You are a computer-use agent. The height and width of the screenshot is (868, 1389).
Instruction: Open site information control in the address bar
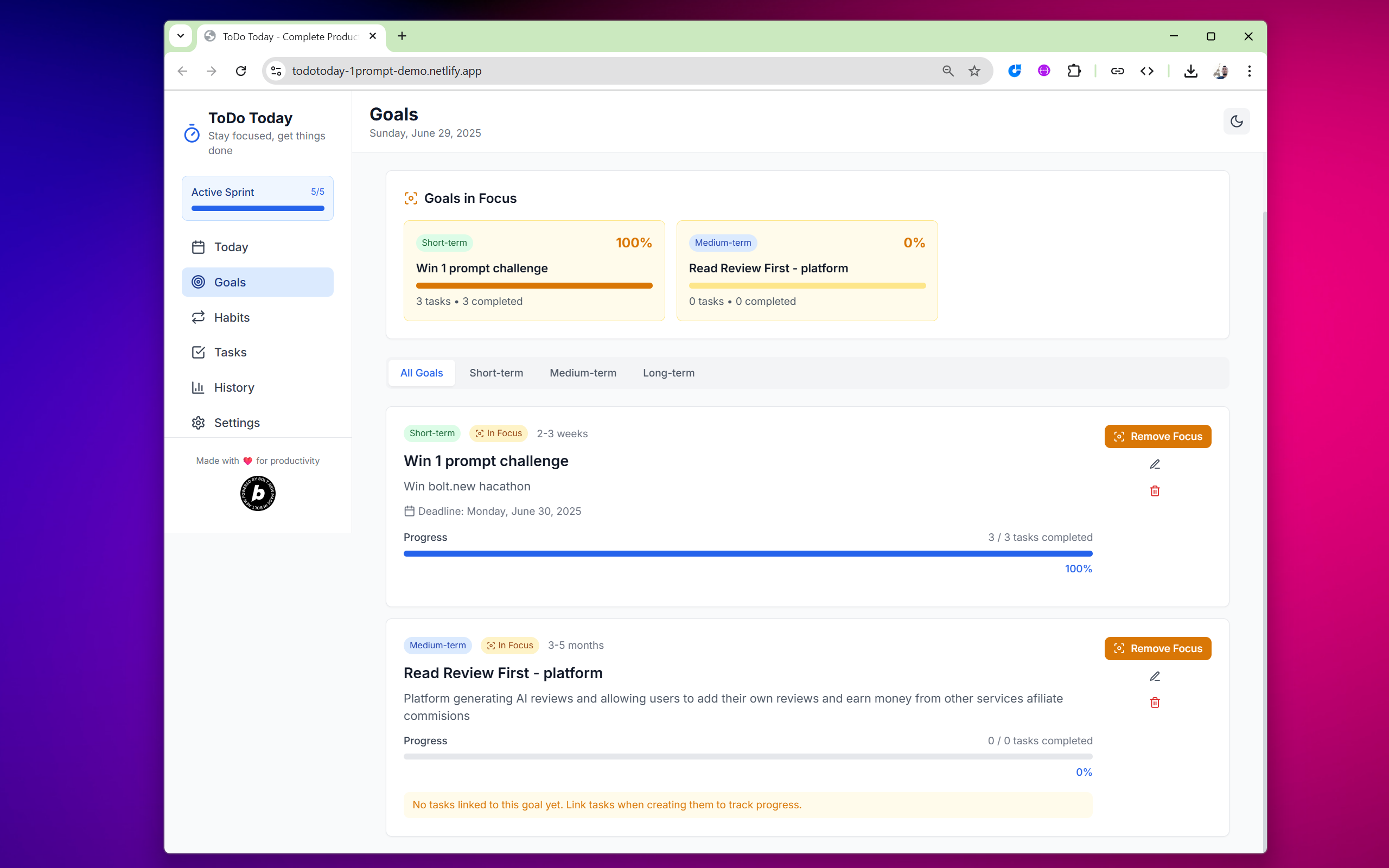pyautogui.click(x=276, y=71)
